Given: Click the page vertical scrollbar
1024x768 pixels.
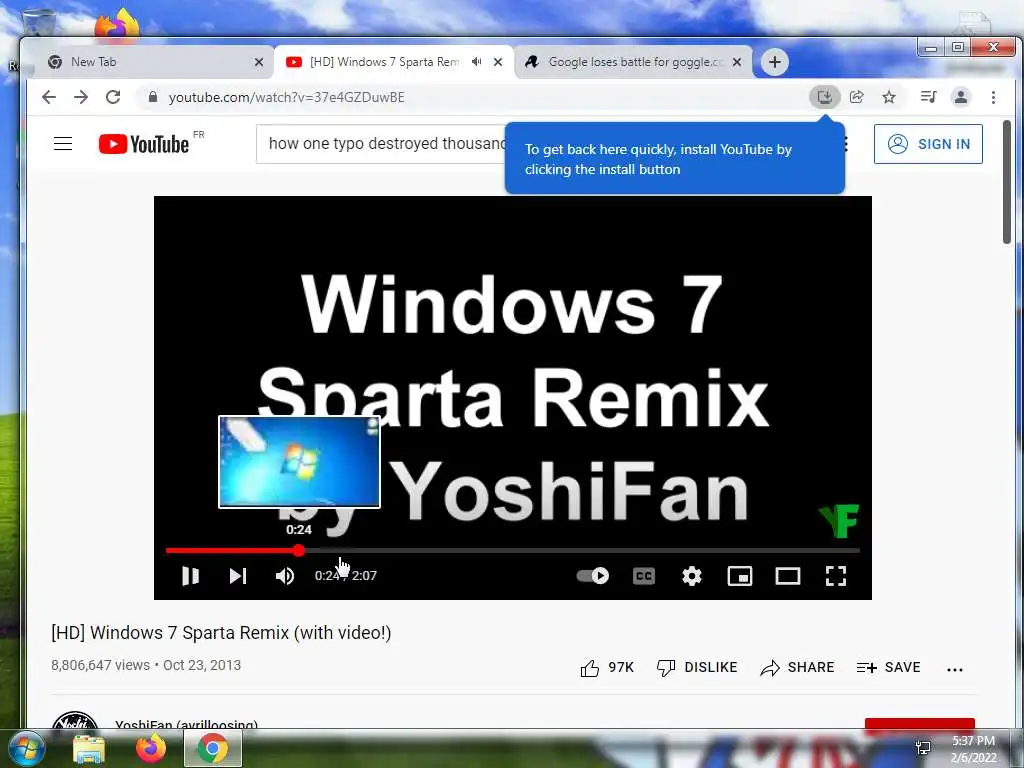Looking at the screenshot, I should pyautogui.click(x=1006, y=182).
